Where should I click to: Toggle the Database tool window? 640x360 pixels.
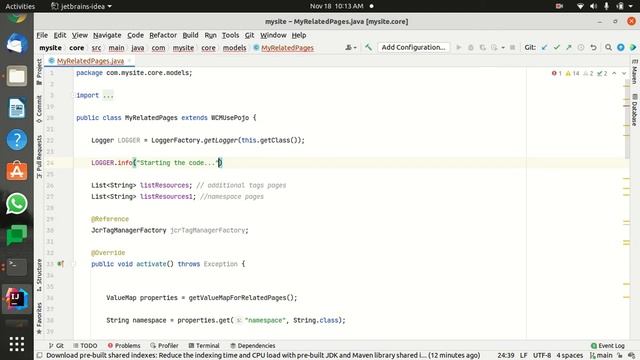634,110
